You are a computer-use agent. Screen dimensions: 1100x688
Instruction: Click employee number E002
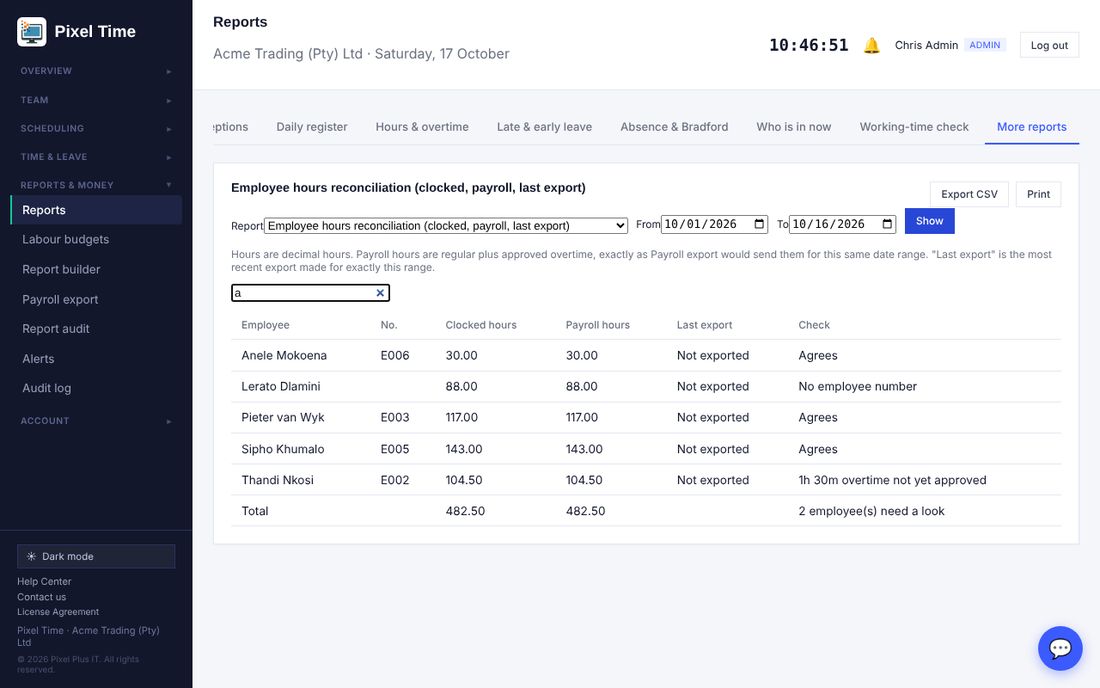395,480
